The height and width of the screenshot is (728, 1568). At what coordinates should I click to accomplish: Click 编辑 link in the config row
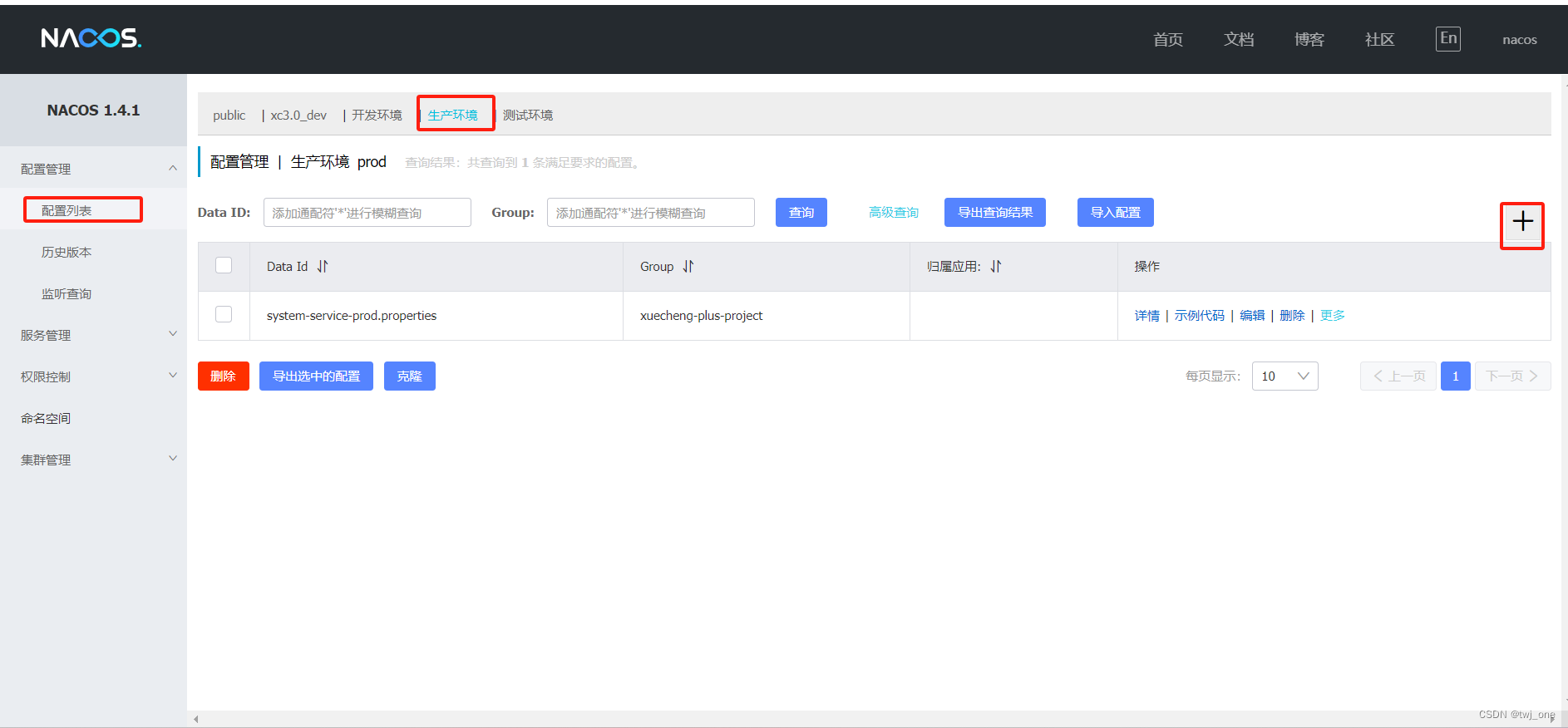point(1252,316)
